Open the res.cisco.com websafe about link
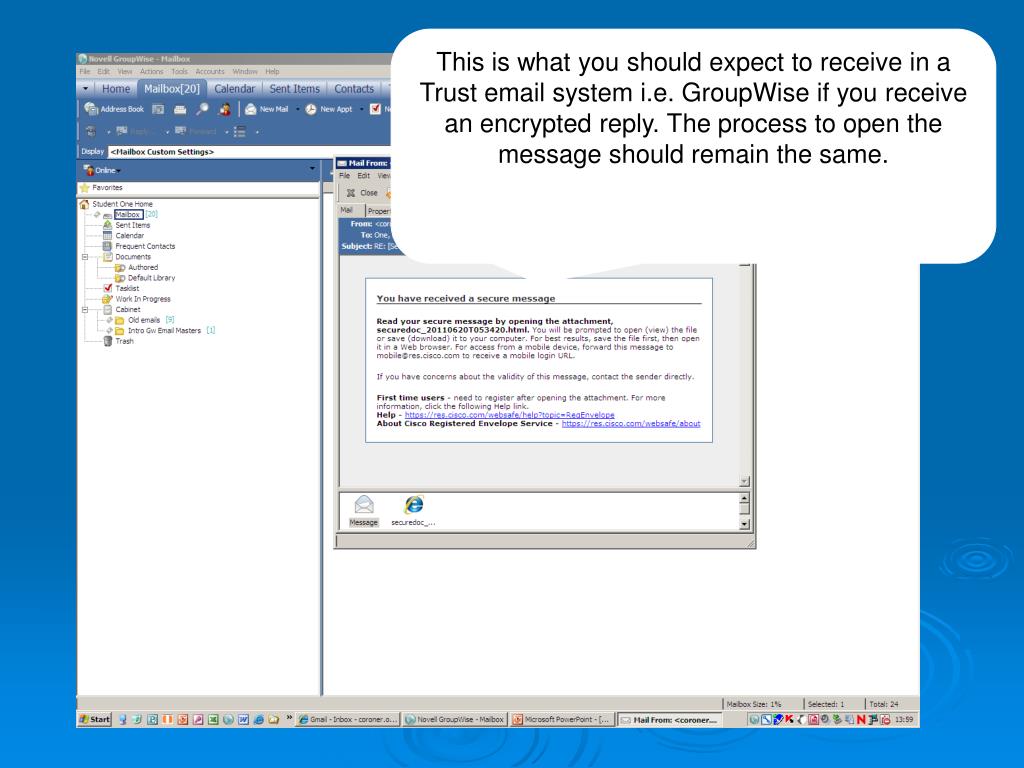Viewport: 1024px width, 768px height. [x=631, y=423]
